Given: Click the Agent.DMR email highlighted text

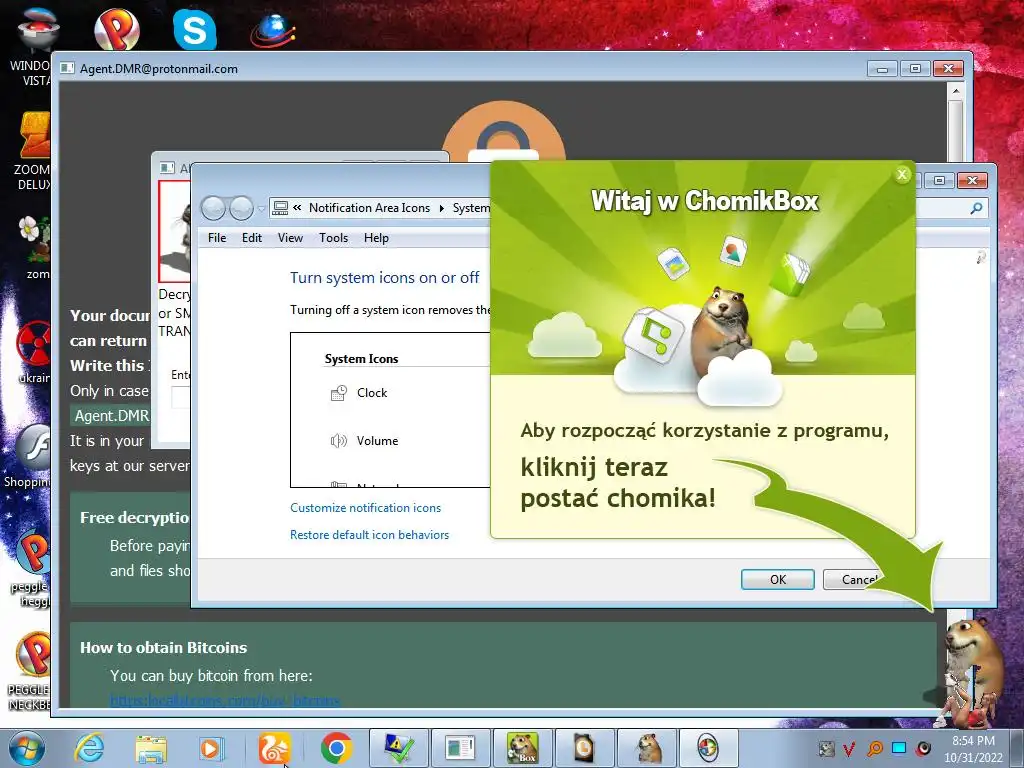Looking at the screenshot, I should point(111,416).
